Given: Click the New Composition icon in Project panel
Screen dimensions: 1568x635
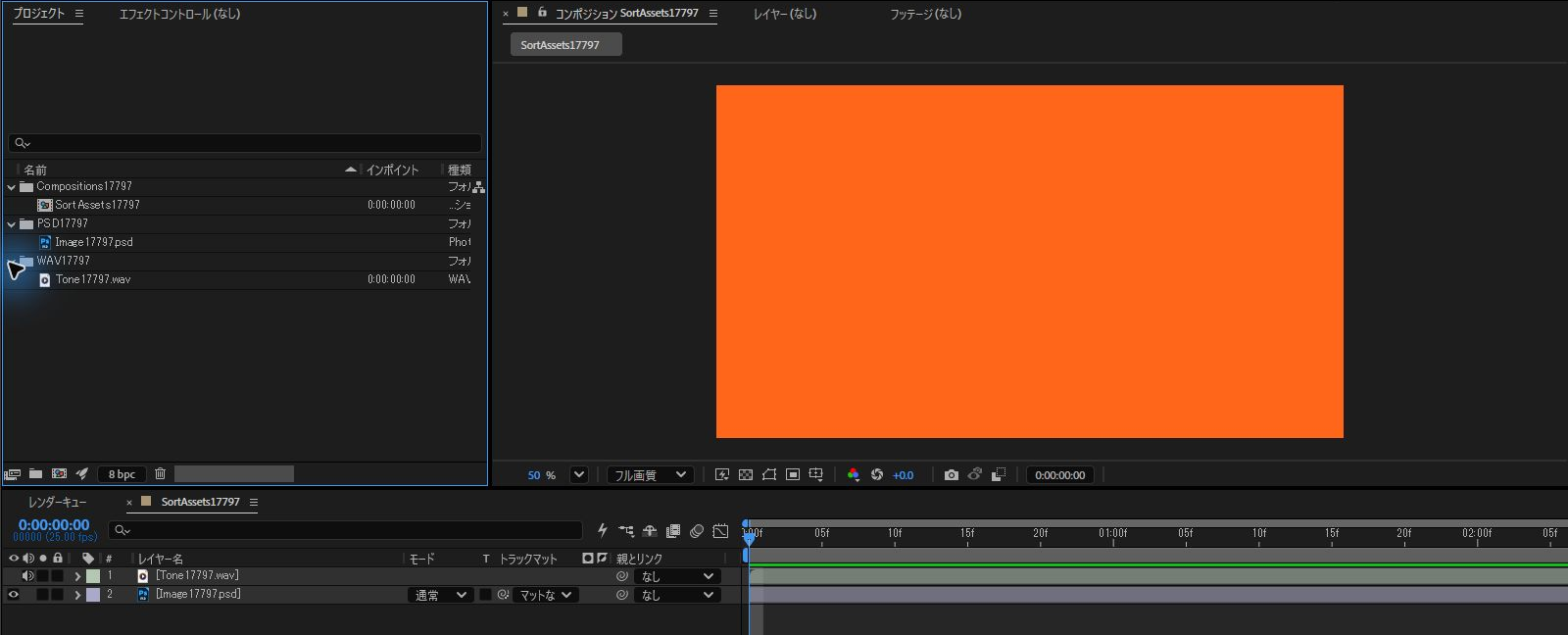Looking at the screenshot, I should [59, 474].
